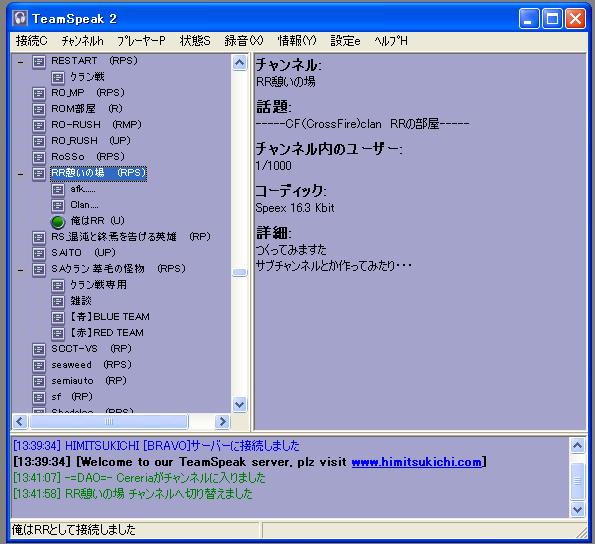This screenshot has width=595, height=544.
Task: Click the クラン戦専用 sub-channel icon
Action: (x=58, y=285)
